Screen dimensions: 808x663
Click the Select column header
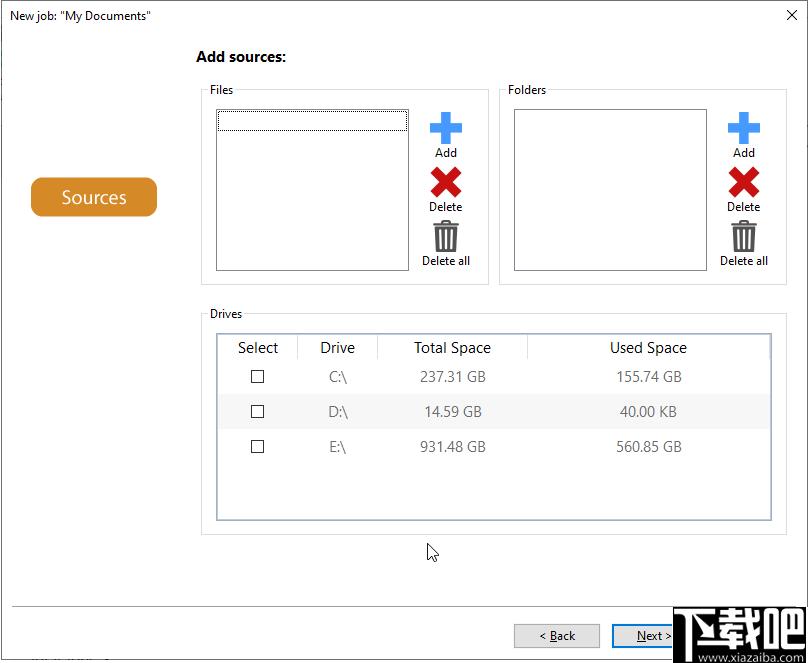click(258, 348)
